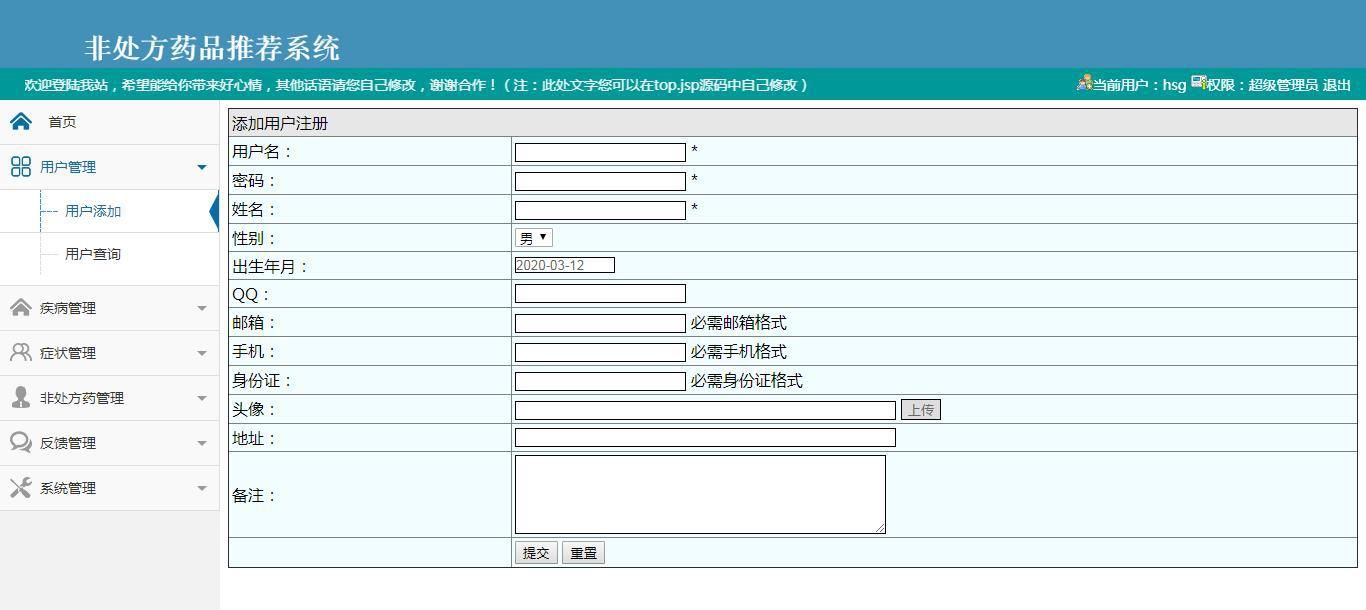Click the 上传 upload button
This screenshot has height=610, width=1366.
921,409
